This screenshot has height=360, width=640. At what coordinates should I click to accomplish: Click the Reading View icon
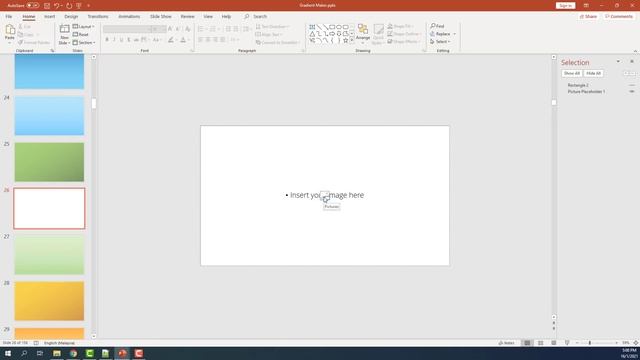coord(553,343)
